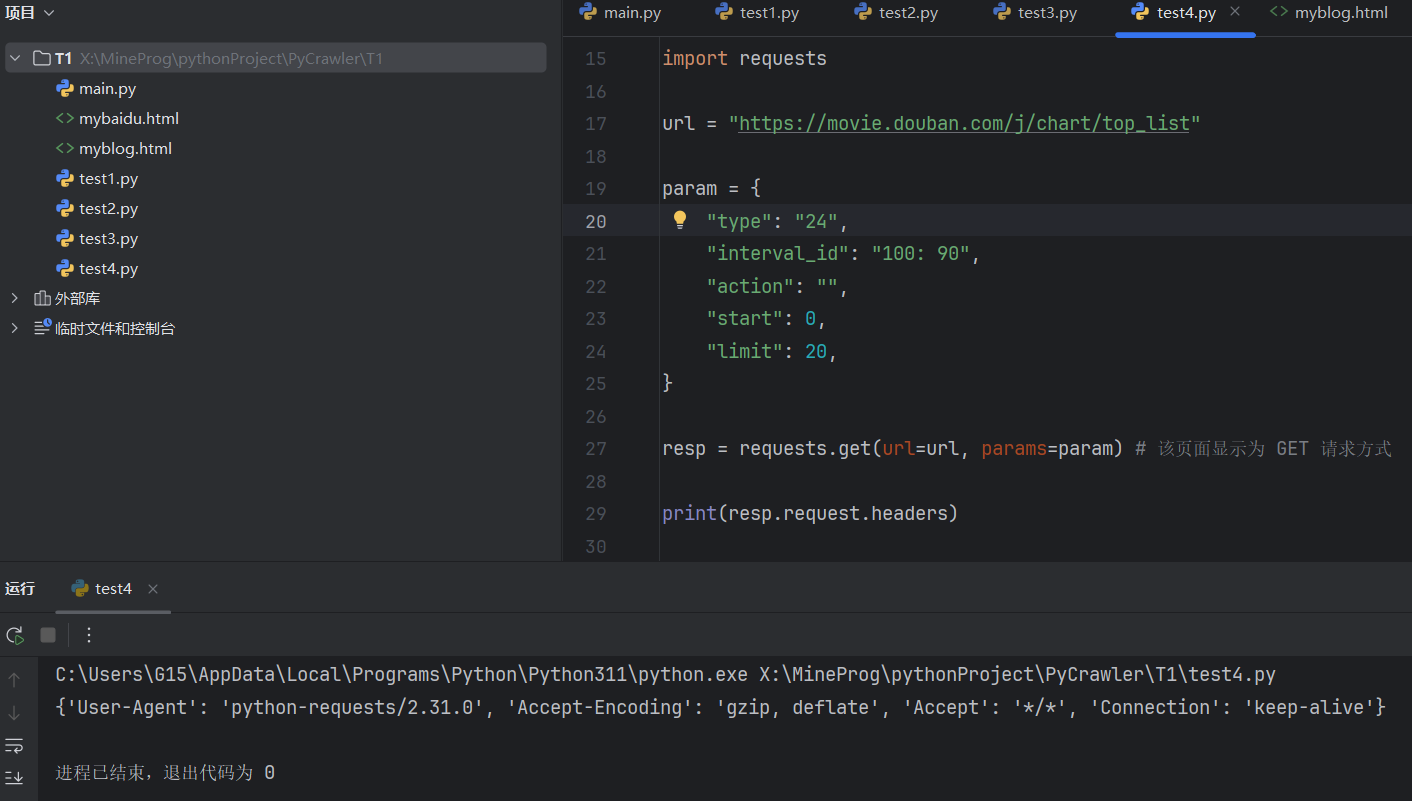The height and width of the screenshot is (801, 1412).
Task: Click the Rerun test4 icon
Action: pos(15,635)
